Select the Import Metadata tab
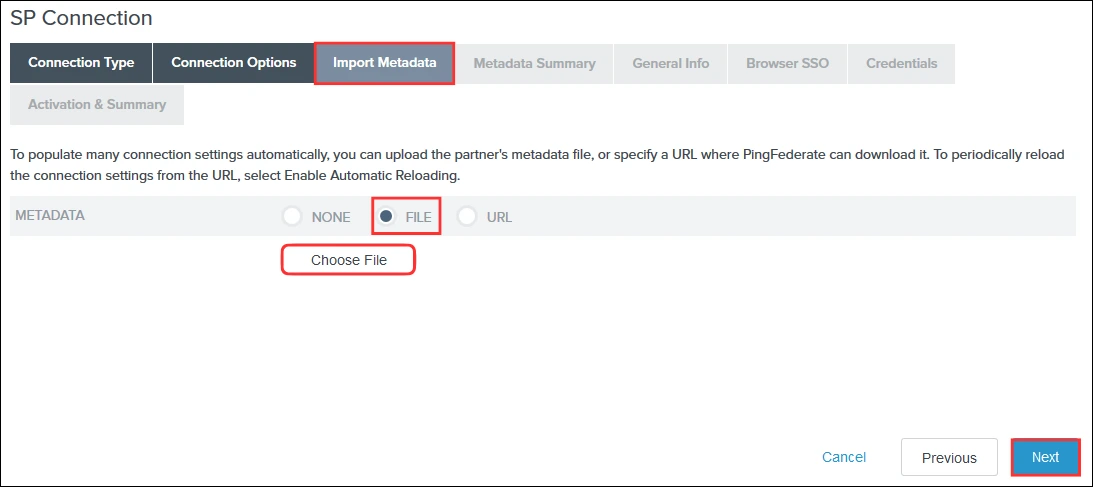The image size is (1093, 487). pyautogui.click(x=384, y=63)
